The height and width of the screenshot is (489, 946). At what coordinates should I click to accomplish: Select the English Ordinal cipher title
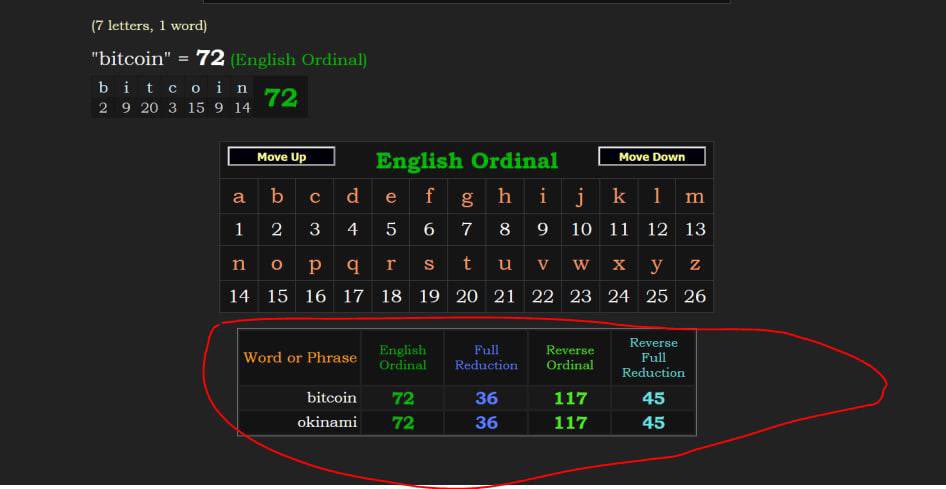(x=466, y=161)
